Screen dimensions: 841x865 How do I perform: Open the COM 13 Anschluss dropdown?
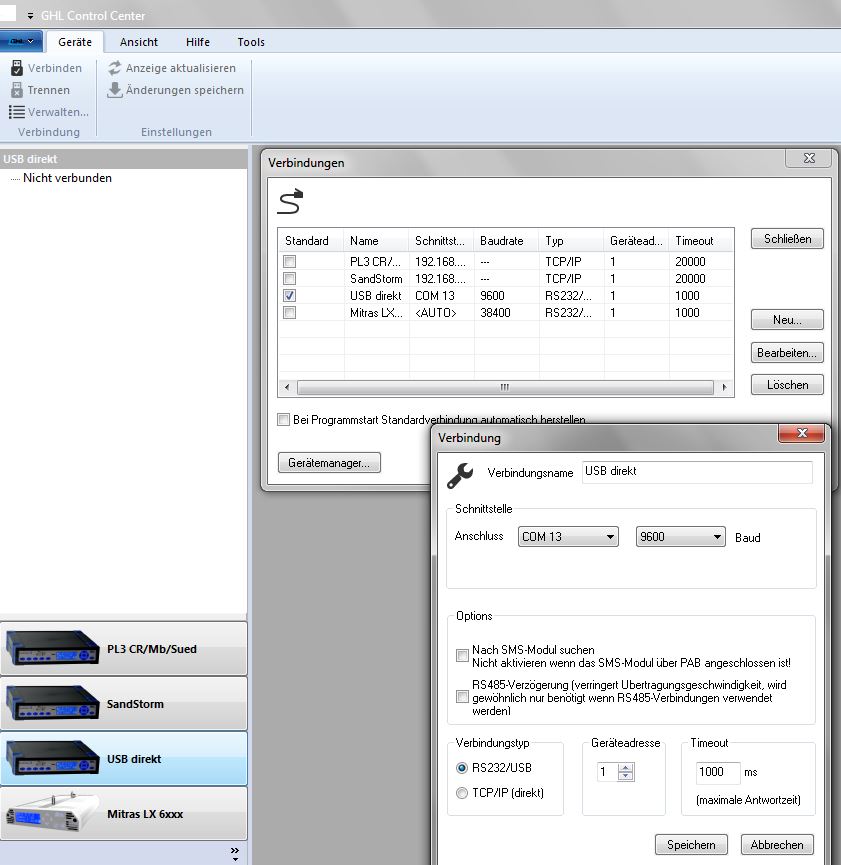coord(568,537)
